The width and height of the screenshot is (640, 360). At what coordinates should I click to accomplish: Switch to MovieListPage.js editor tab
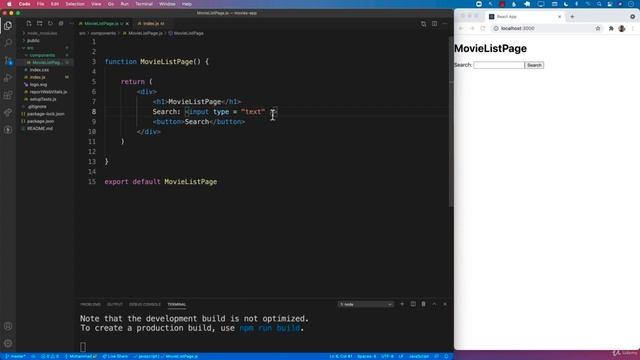pyautogui.click(x=104, y=24)
